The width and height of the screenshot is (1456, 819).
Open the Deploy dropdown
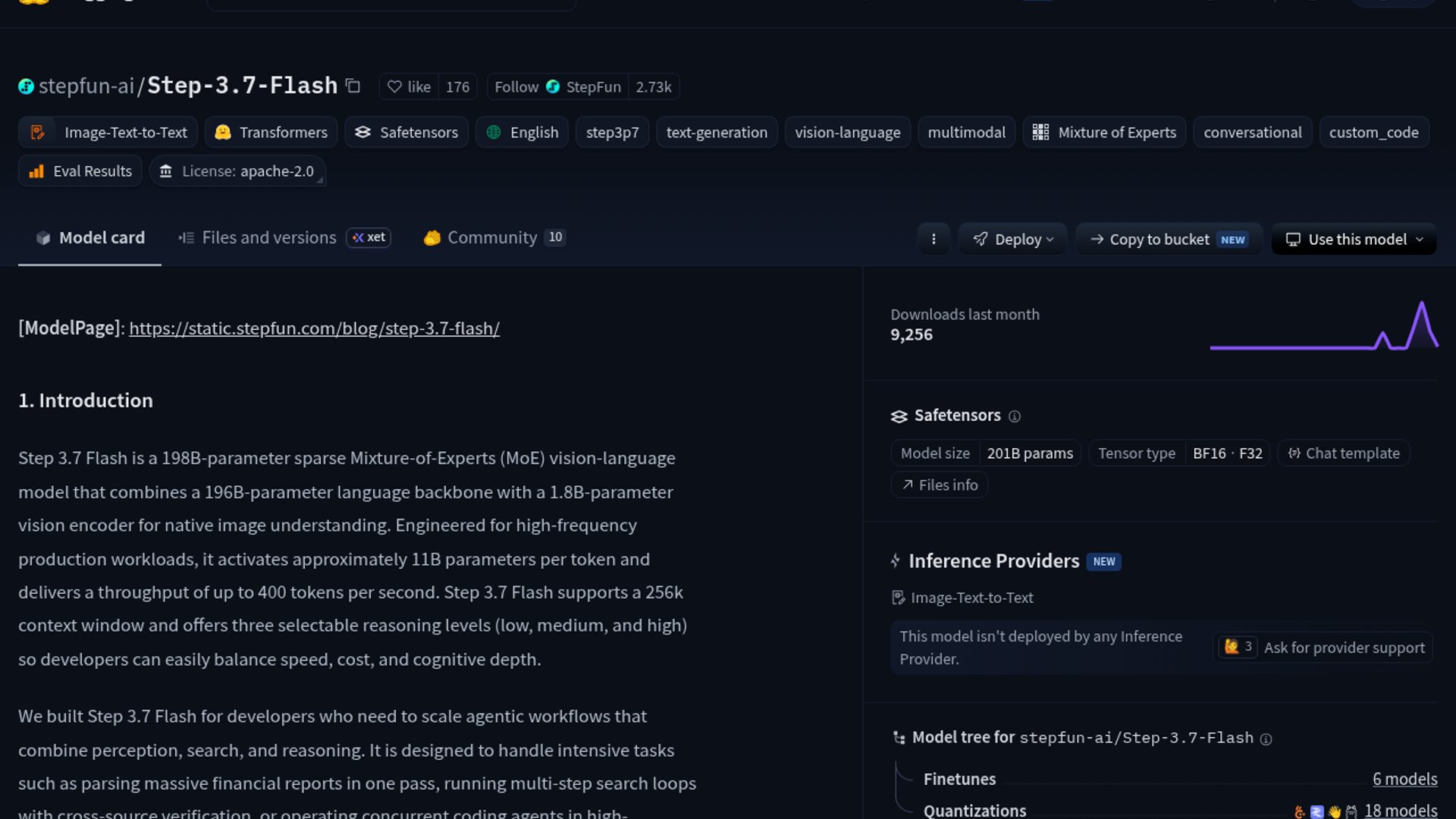point(1012,239)
